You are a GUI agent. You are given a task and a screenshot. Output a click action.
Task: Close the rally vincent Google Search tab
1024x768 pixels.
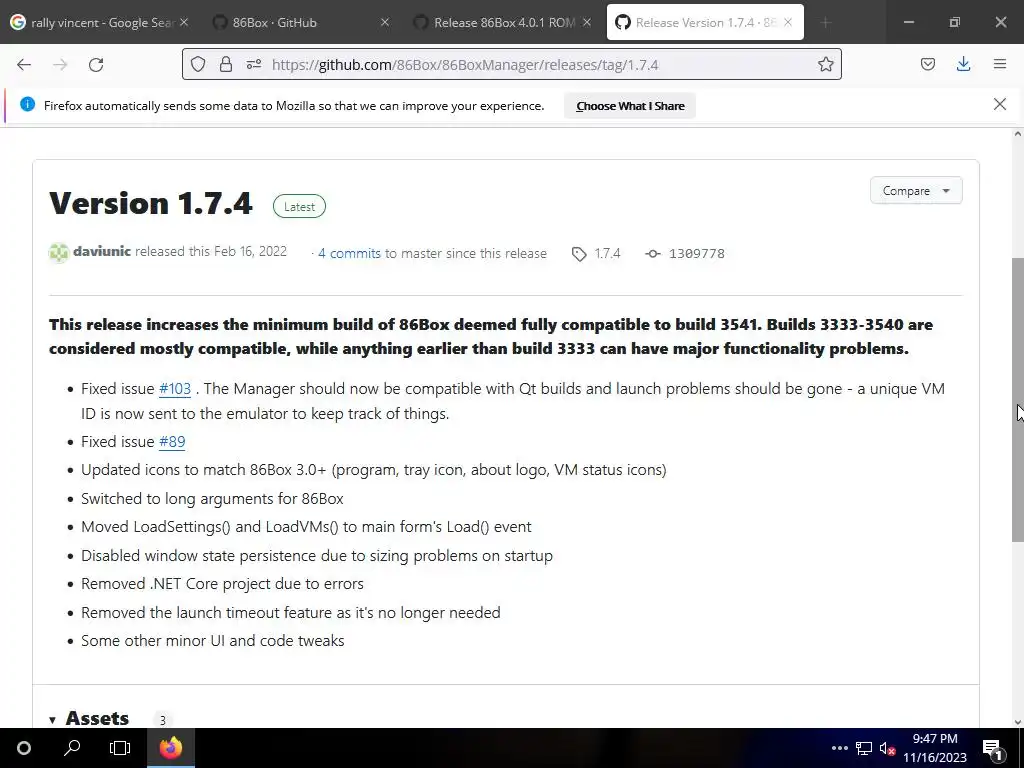tap(184, 22)
